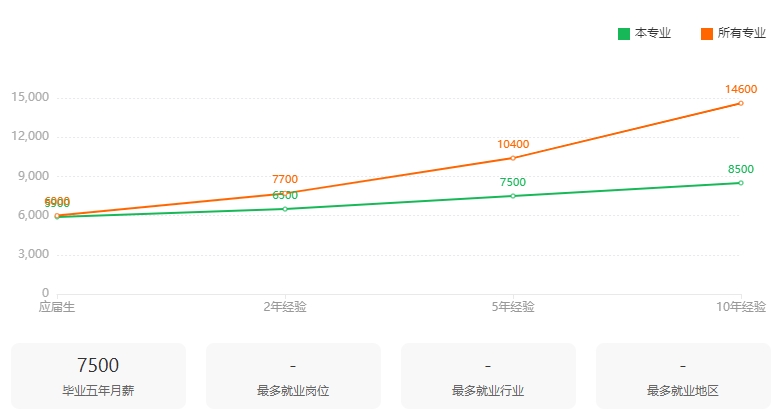Click the 应届生 starting data point

point(57,216)
